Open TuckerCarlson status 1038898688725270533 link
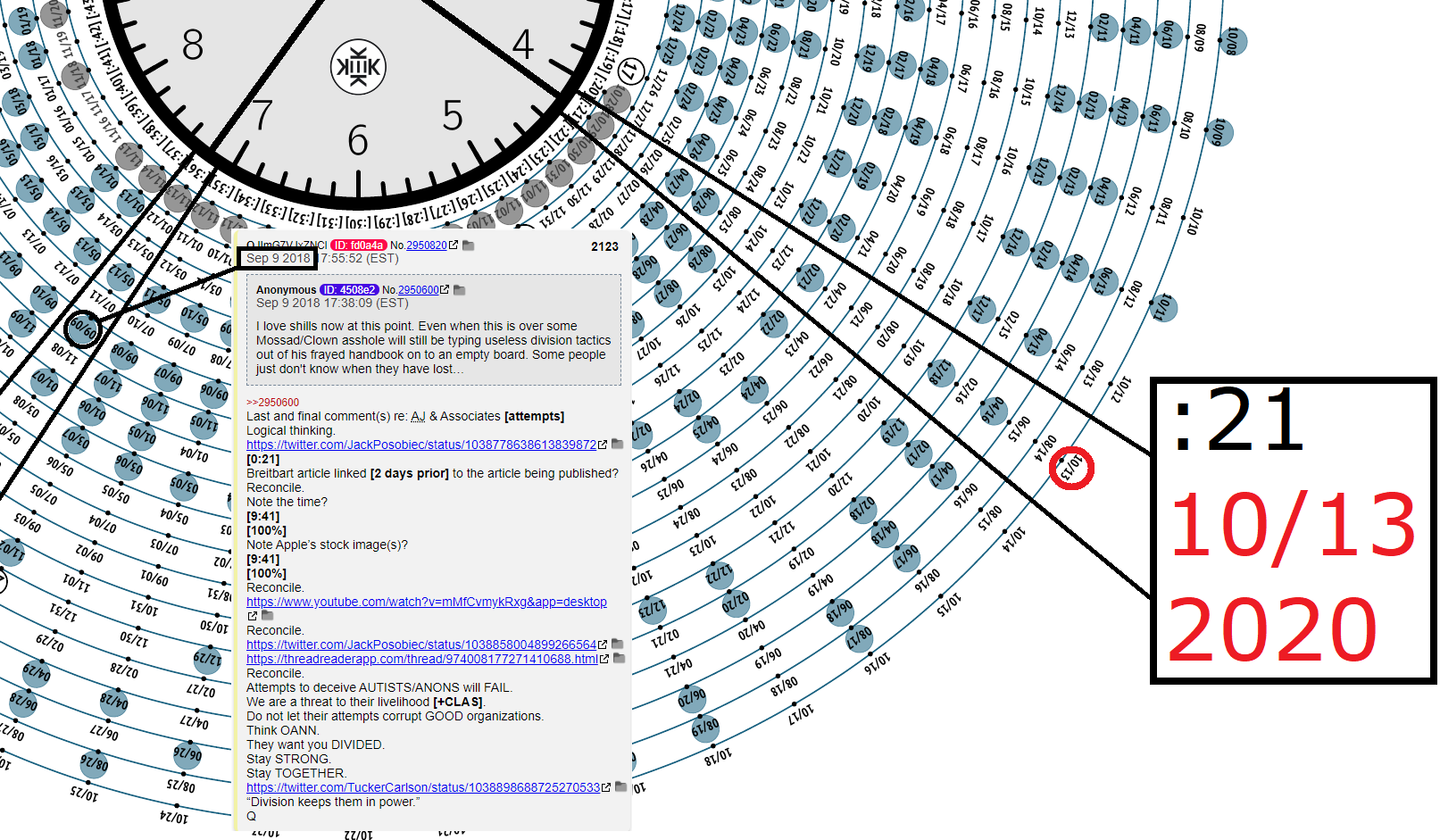This screenshot has width=1440, height=840. click(x=423, y=787)
